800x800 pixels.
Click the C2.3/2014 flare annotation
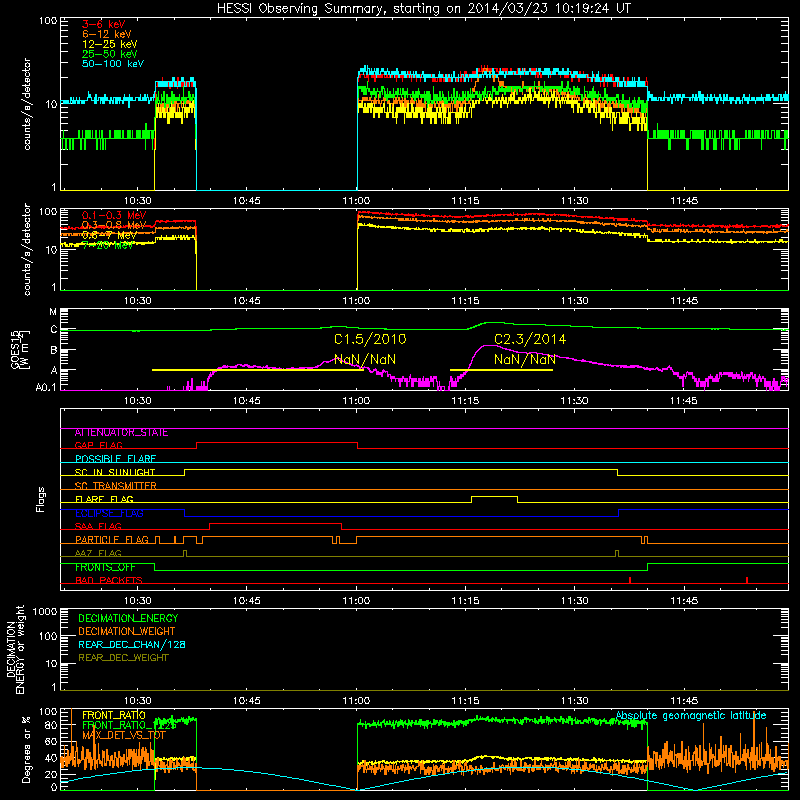(x=530, y=339)
